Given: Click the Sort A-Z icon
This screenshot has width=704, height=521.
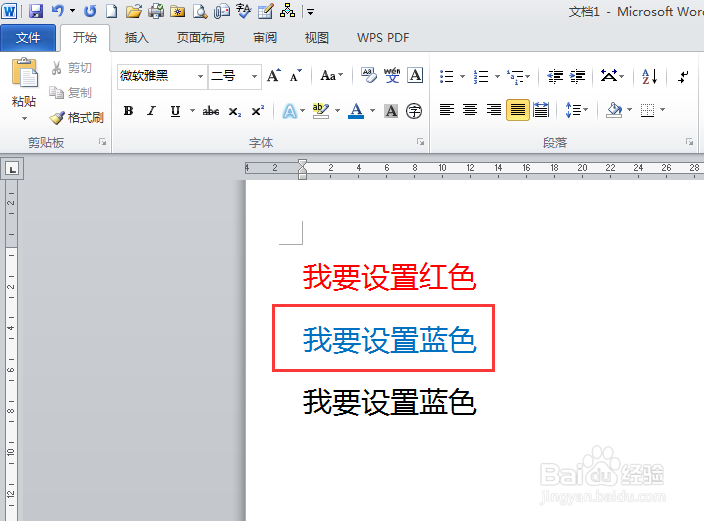Looking at the screenshot, I should [650, 76].
